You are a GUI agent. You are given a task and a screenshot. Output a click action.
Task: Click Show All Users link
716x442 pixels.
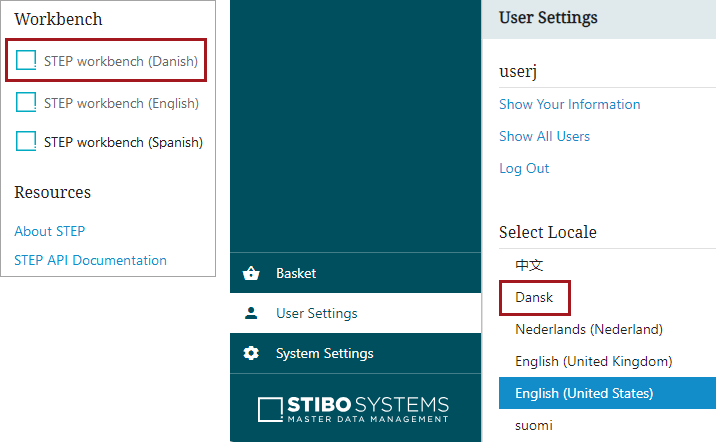click(x=545, y=136)
